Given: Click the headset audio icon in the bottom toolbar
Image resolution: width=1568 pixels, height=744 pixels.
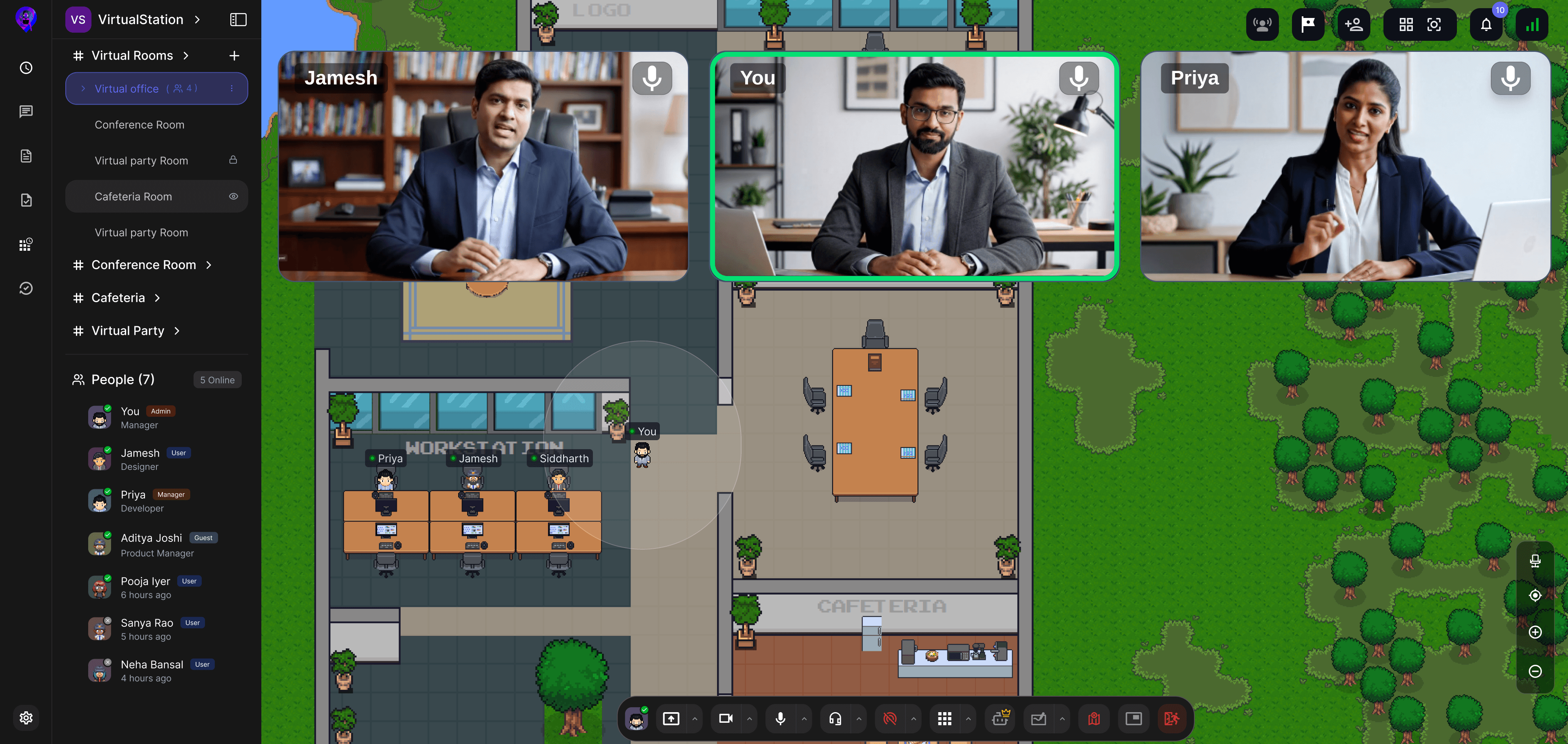Looking at the screenshot, I should coord(835,718).
